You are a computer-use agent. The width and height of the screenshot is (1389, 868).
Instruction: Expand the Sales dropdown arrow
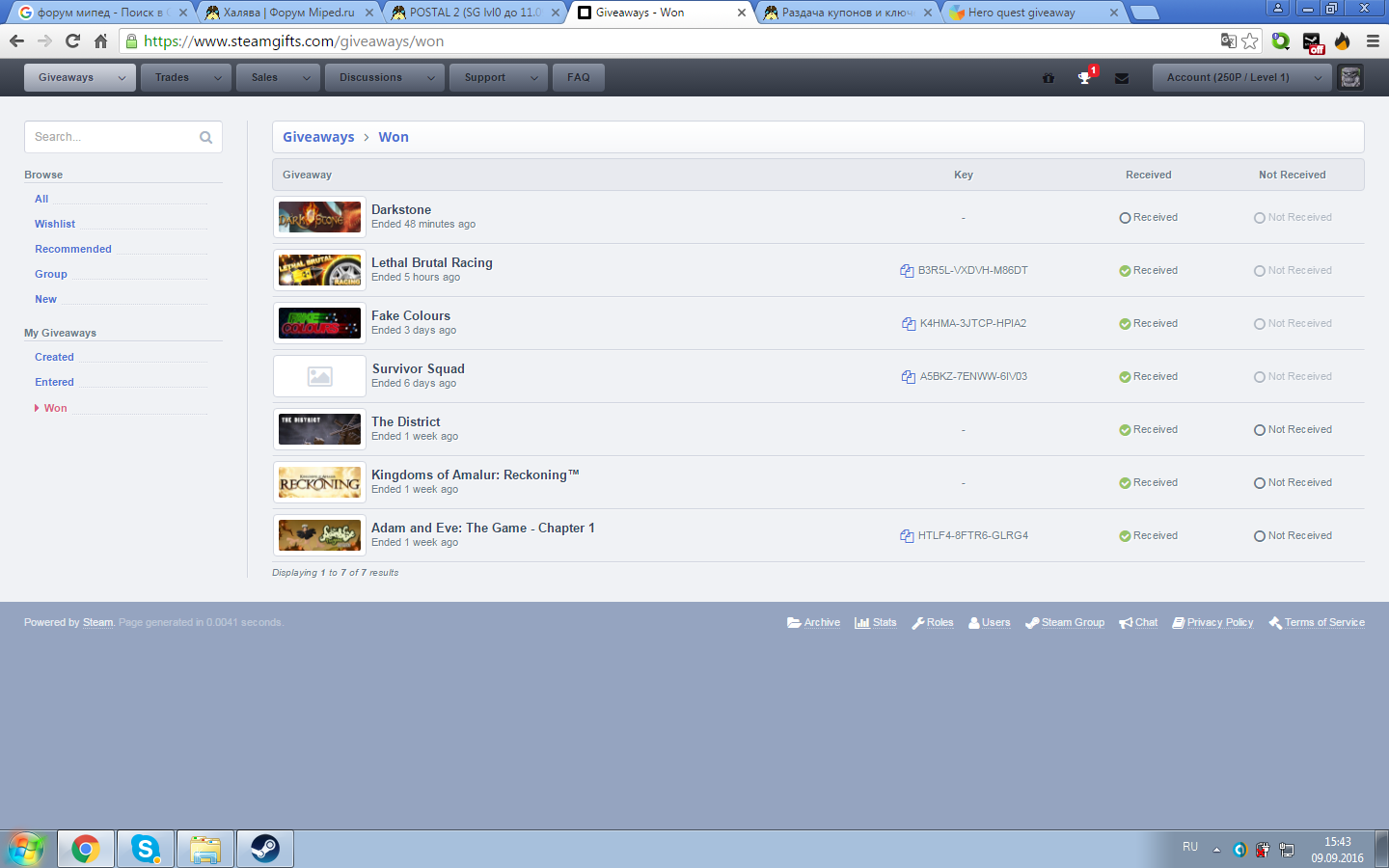(306, 78)
